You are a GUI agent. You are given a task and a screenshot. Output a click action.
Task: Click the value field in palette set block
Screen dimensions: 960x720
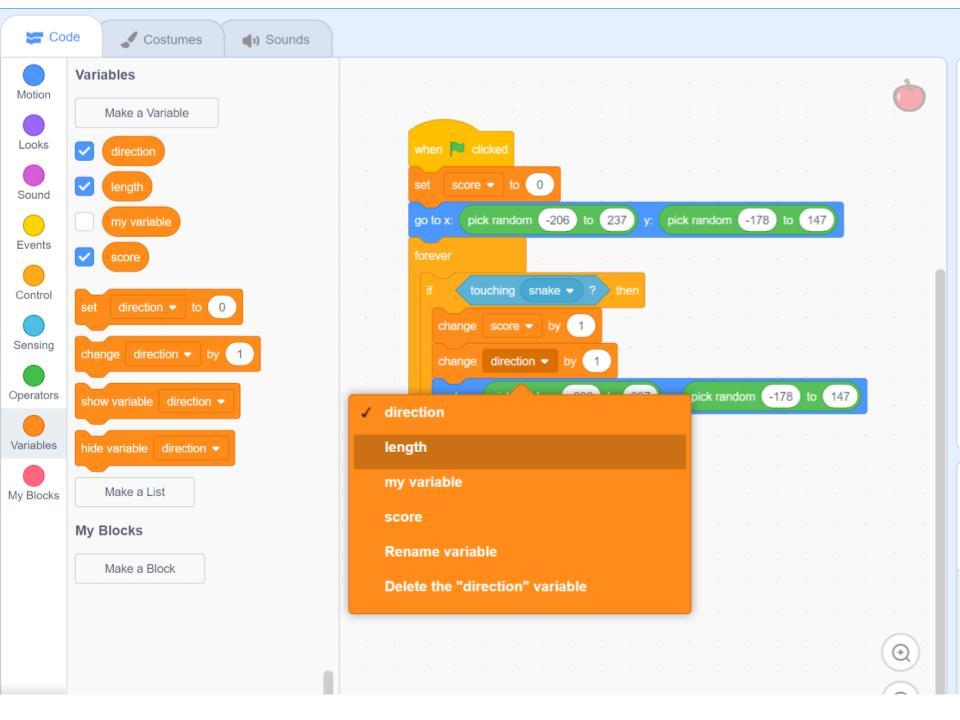pyautogui.click(x=222, y=307)
